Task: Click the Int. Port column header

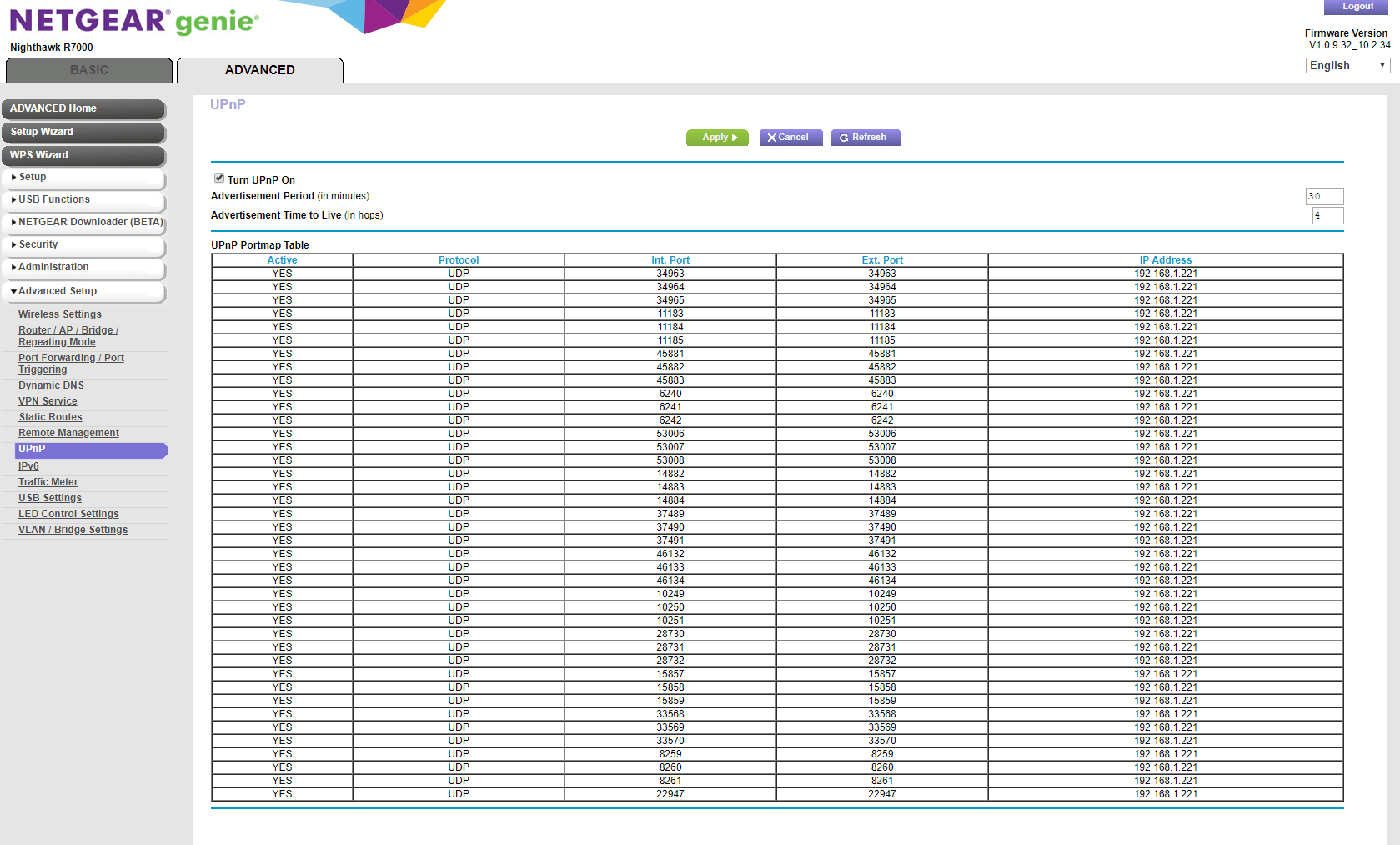Action: (670, 260)
